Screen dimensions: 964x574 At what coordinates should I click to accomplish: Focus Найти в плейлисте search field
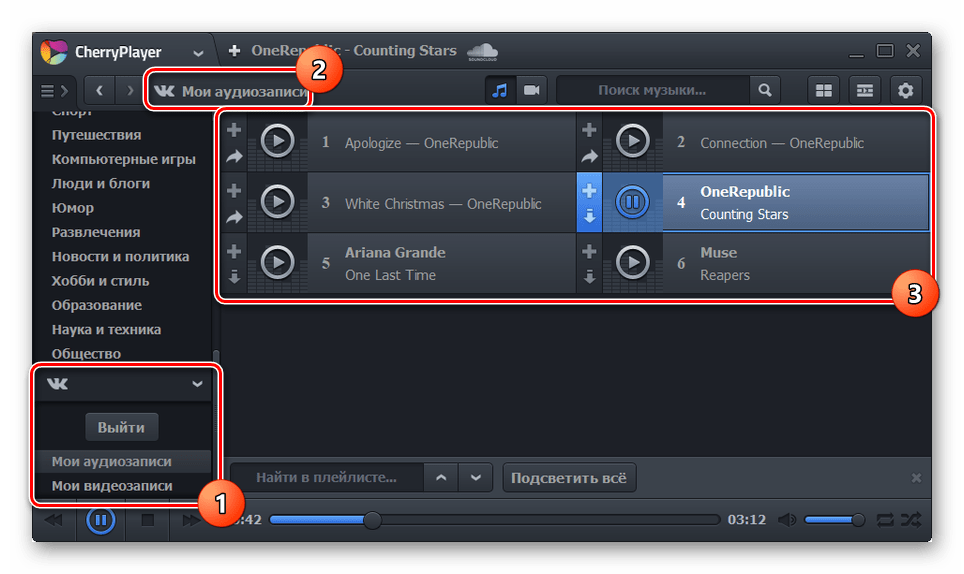(327, 478)
